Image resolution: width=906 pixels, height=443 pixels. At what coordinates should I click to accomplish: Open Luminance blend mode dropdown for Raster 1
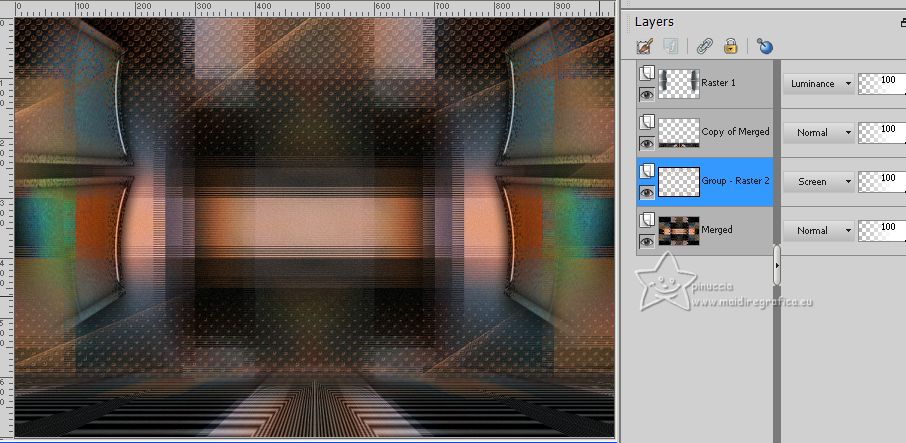(819, 84)
